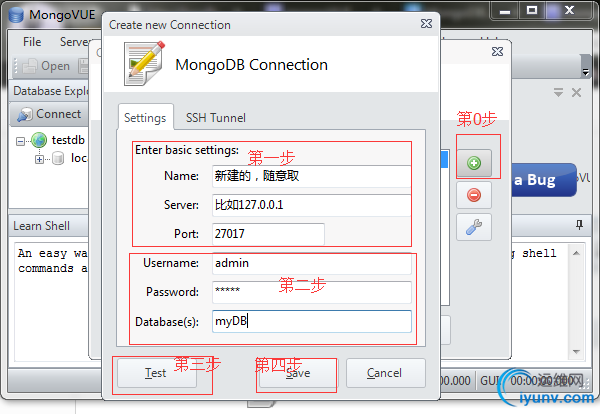Click the Port input field
The image size is (600, 414).
[268, 234]
